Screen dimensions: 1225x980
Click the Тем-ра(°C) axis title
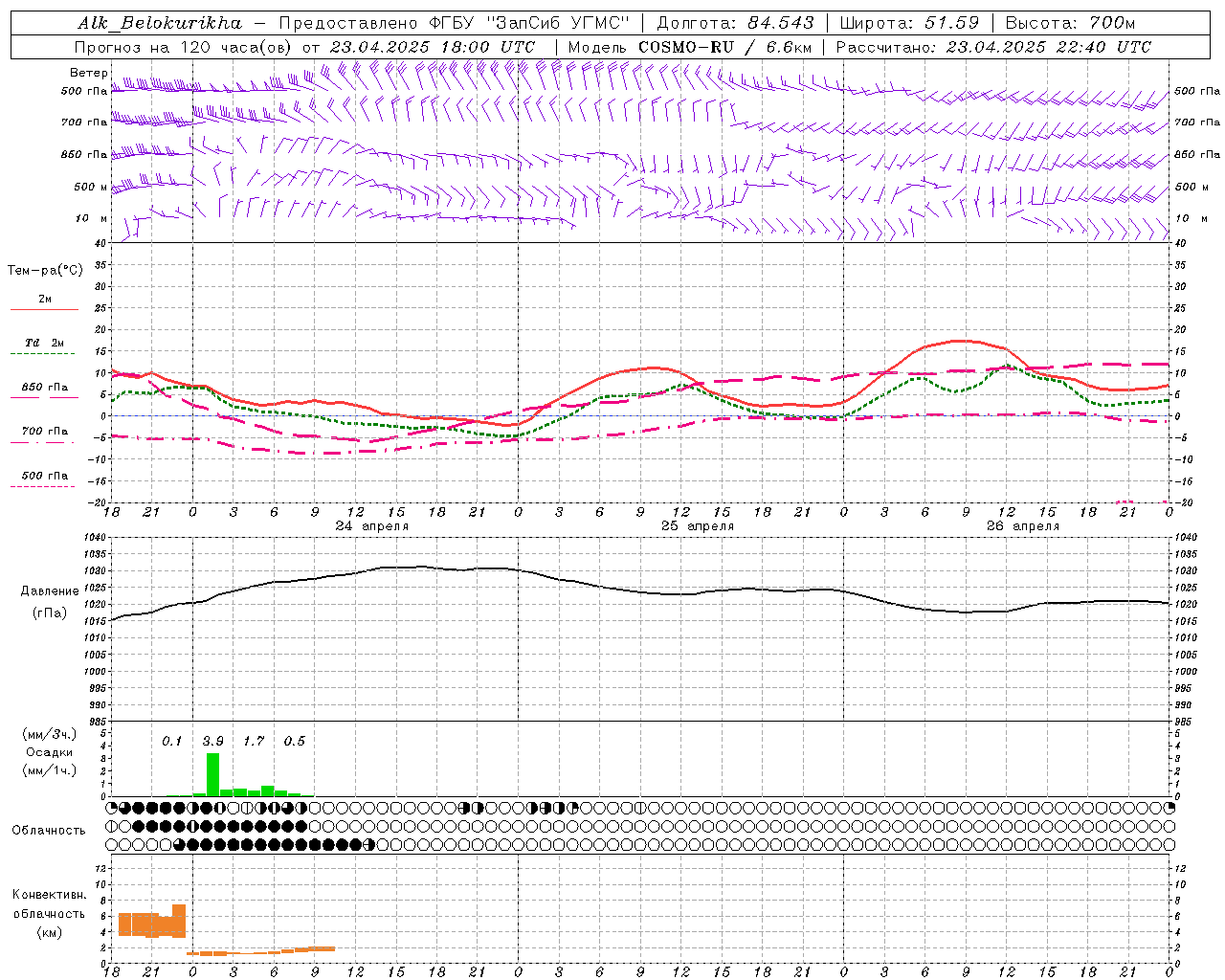tap(45, 271)
